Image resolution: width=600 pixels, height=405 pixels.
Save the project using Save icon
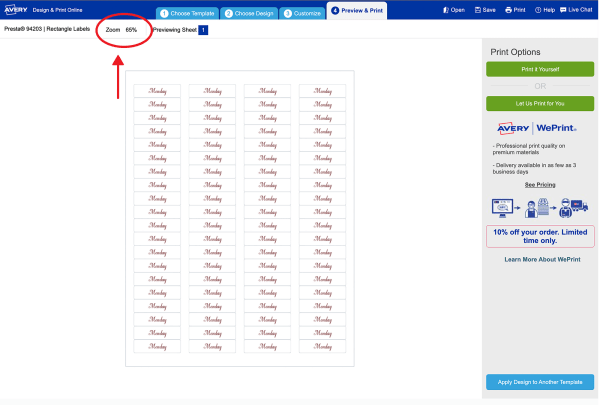[x=484, y=10]
